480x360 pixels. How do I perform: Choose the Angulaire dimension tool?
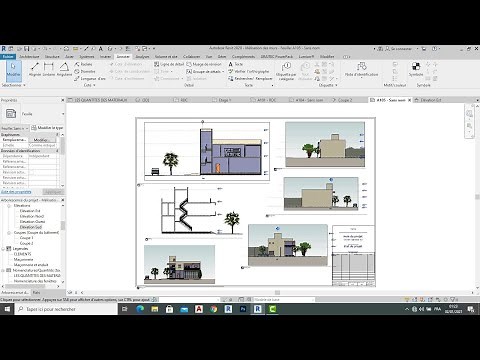coord(64,69)
